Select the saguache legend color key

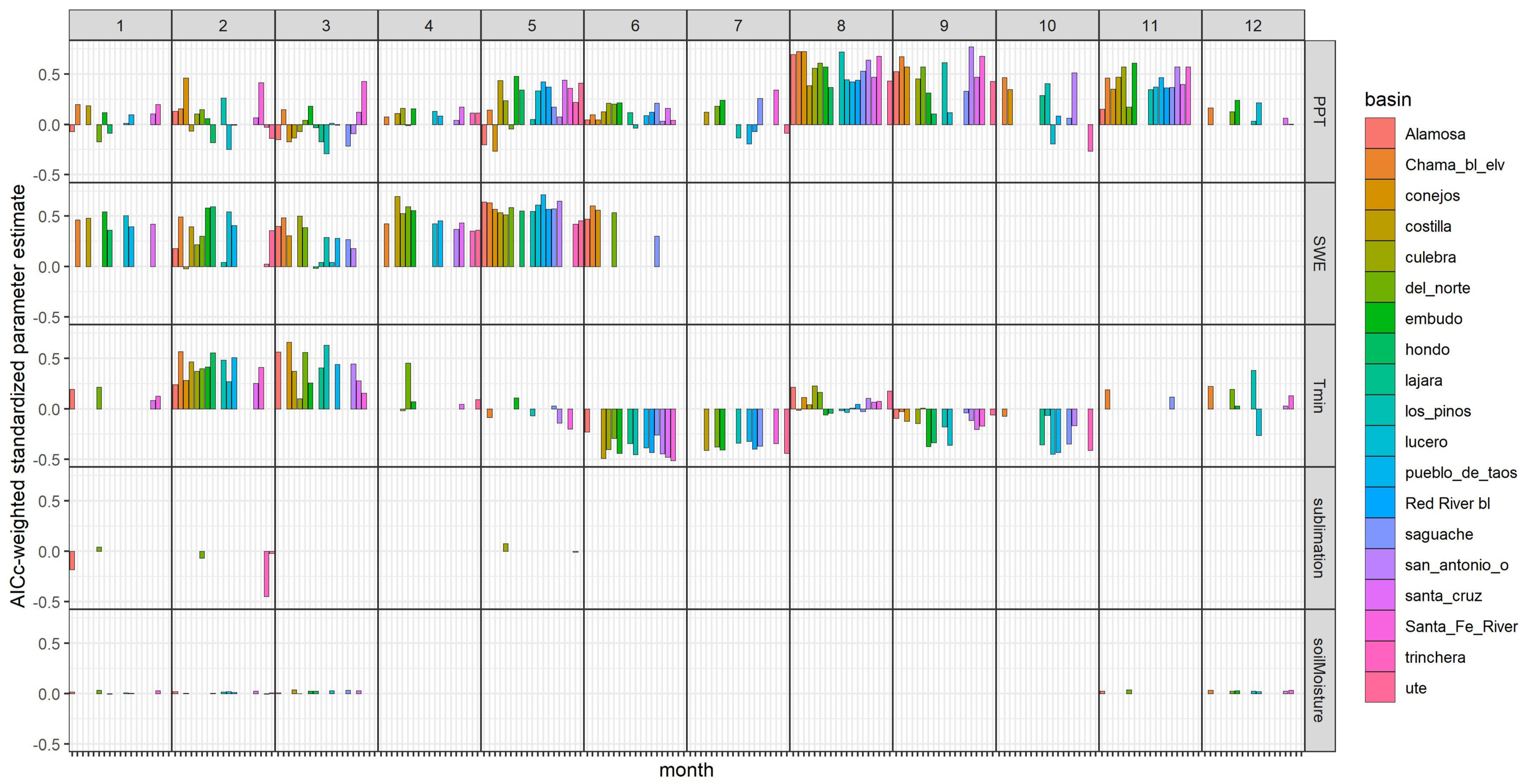click(1380, 534)
